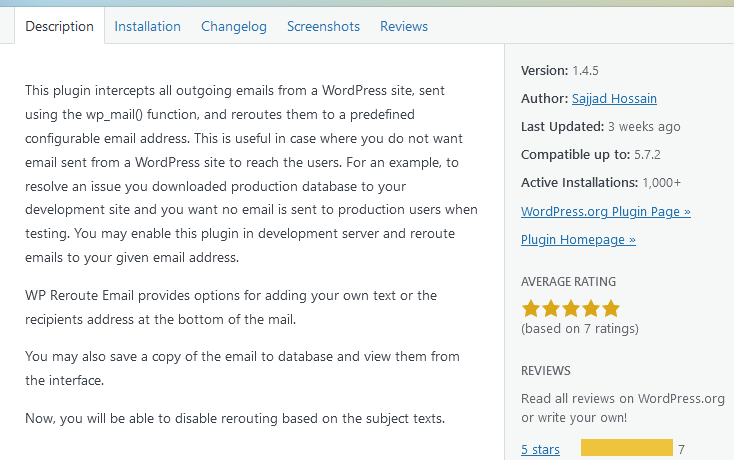Screen dimensions: 734x460
Task: Click the first rating star icon
Action: pos(531,308)
